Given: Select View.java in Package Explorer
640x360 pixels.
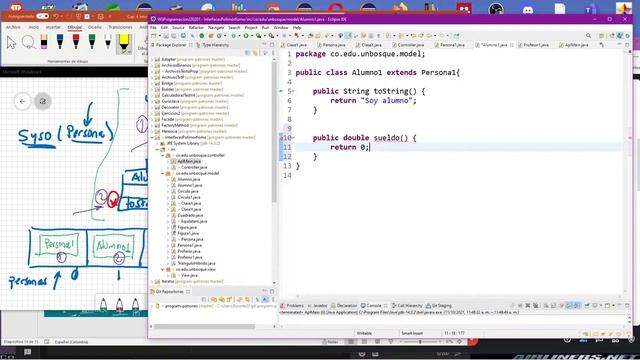Looking at the screenshot, I should (x=189, y=276).
